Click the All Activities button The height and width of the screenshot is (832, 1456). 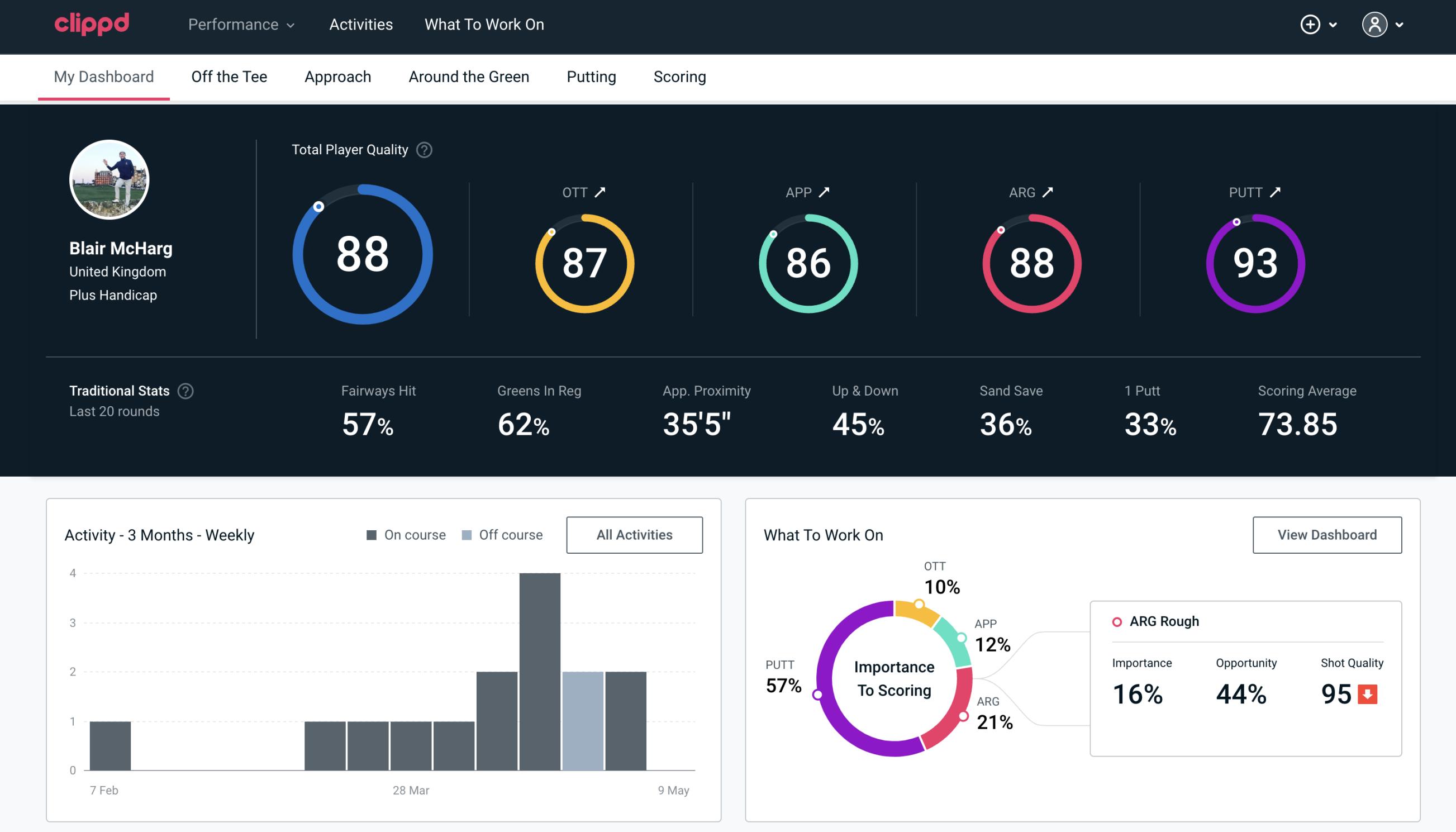click(x=635, y=534)
